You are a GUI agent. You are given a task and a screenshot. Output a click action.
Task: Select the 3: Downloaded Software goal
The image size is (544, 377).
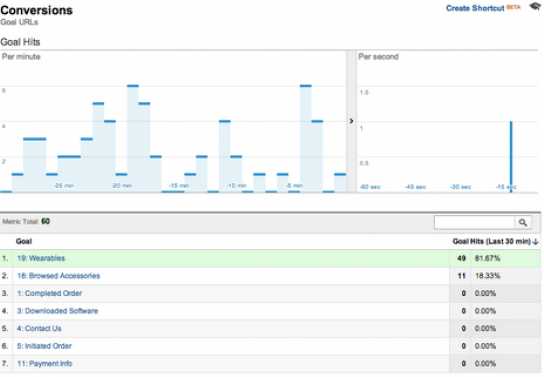tap(58, 311)
